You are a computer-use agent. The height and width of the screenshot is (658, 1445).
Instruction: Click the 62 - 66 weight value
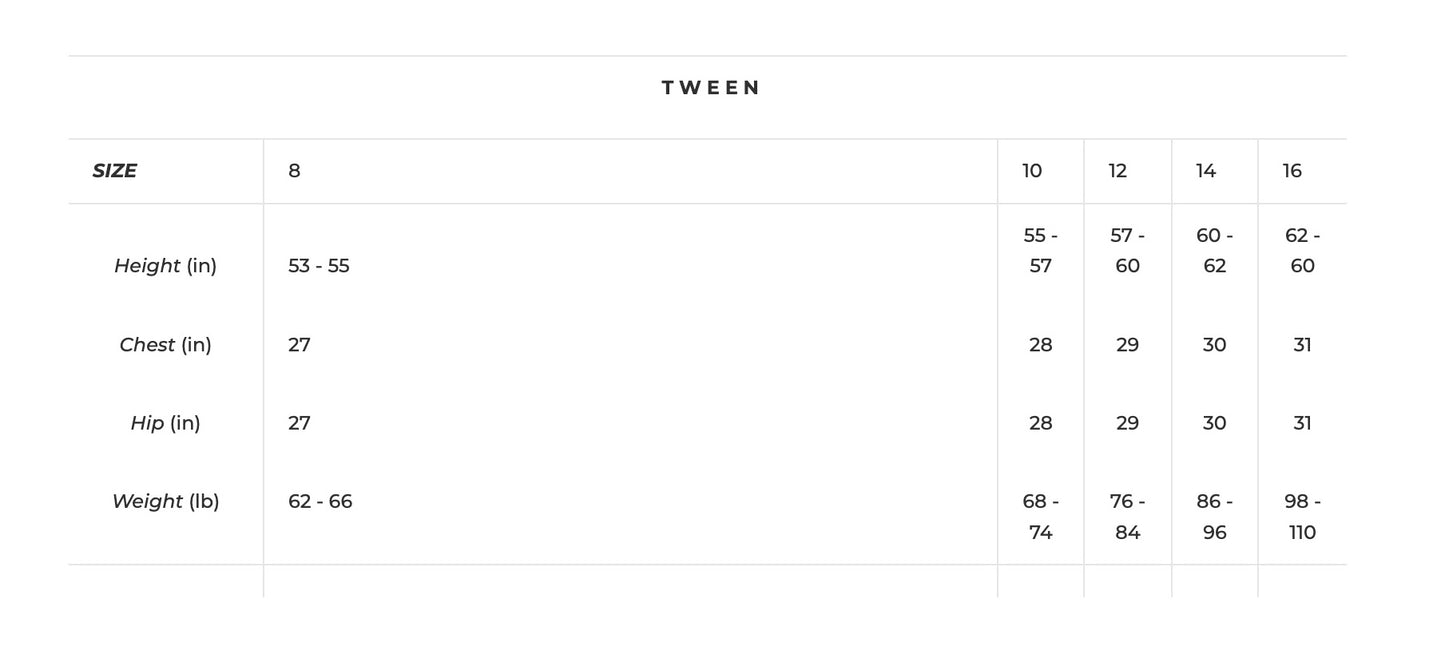pos(320,501)
